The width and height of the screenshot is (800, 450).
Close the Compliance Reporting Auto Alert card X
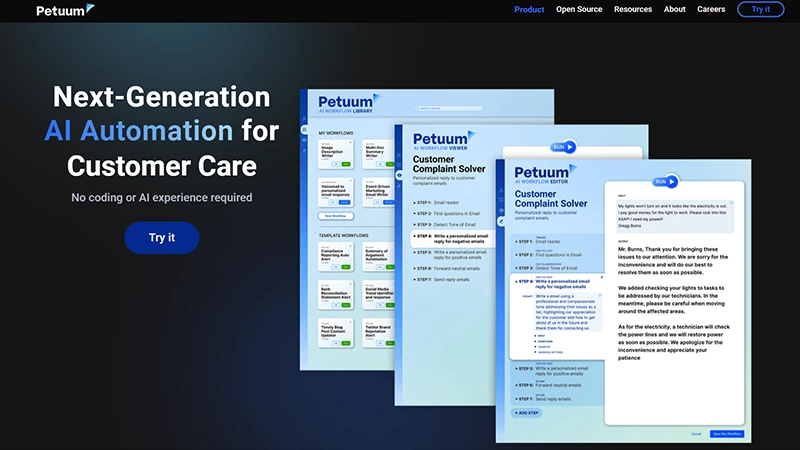pyautogui.click(x=351, y=245)
